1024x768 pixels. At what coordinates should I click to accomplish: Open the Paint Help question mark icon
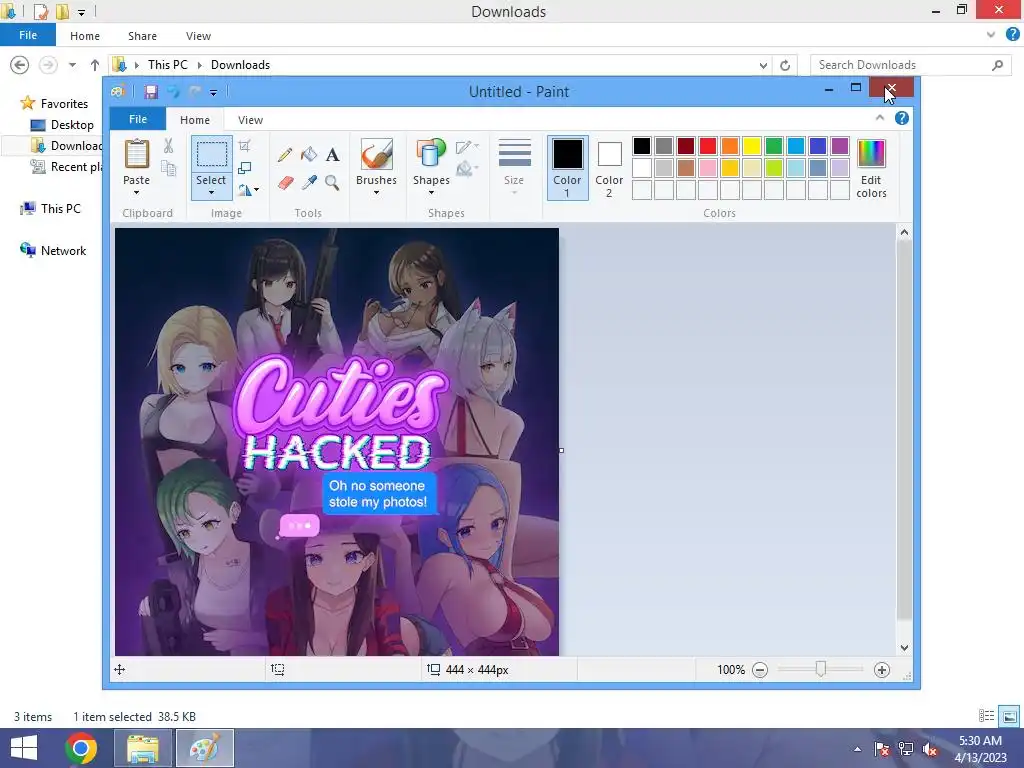pyautogui.click(x=902, y=118)
